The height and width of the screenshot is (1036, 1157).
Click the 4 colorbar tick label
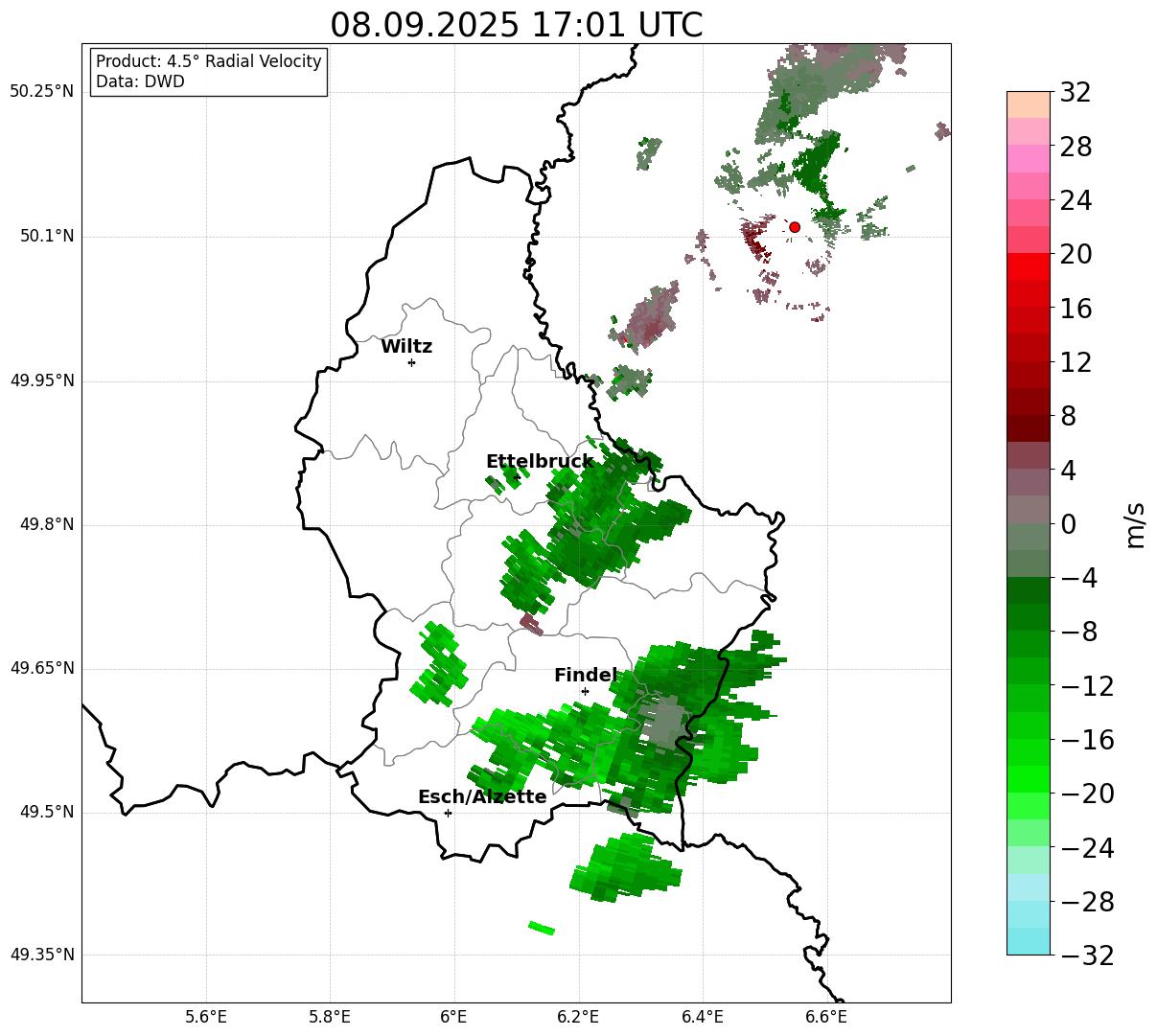1068,471
